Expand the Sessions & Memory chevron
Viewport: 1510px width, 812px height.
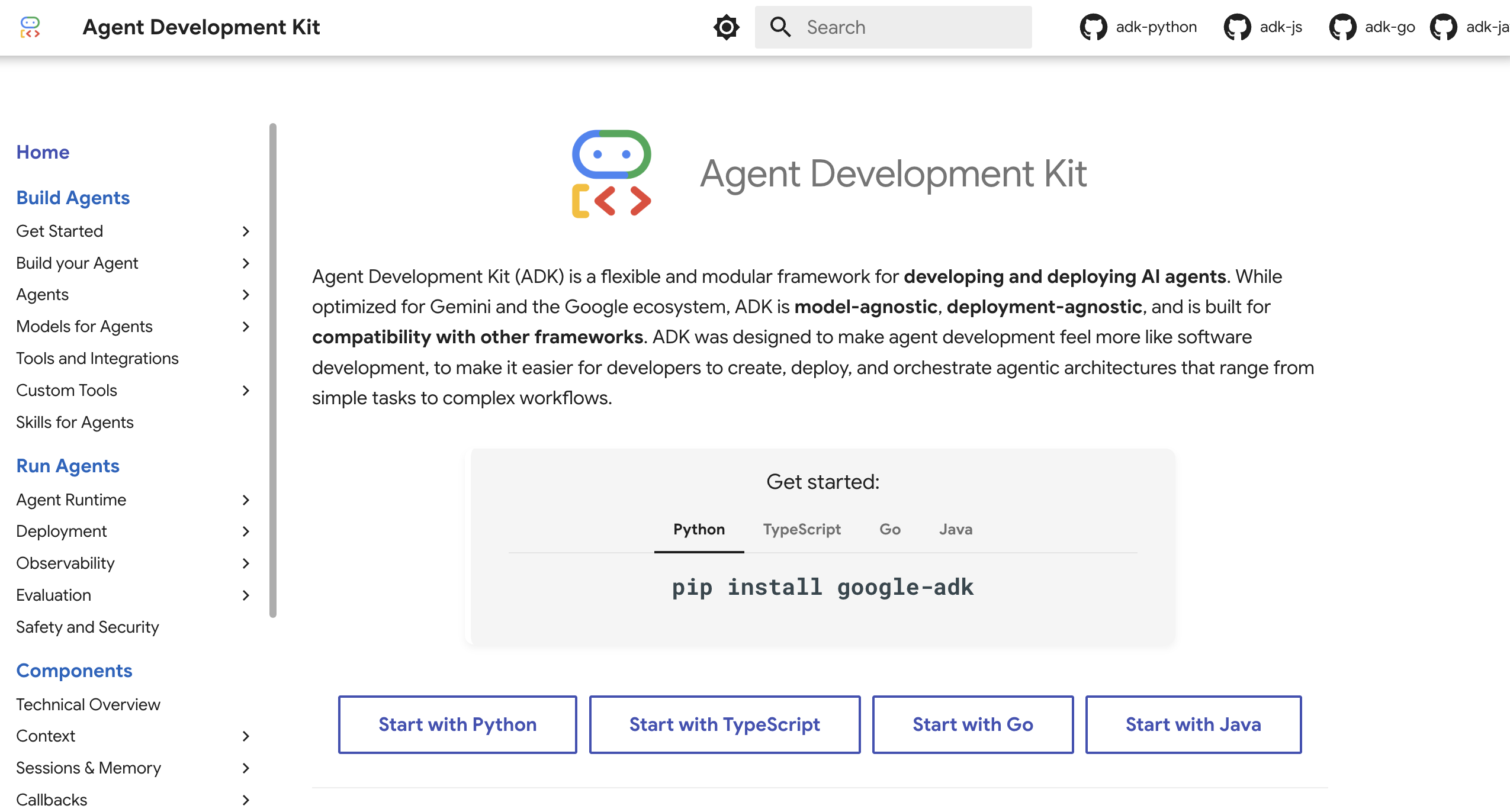coord(246,768)
